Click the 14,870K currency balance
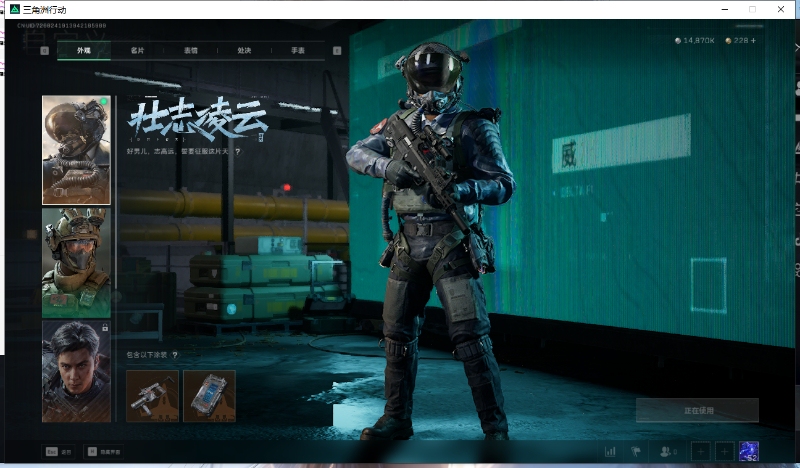 click(695, 40)
